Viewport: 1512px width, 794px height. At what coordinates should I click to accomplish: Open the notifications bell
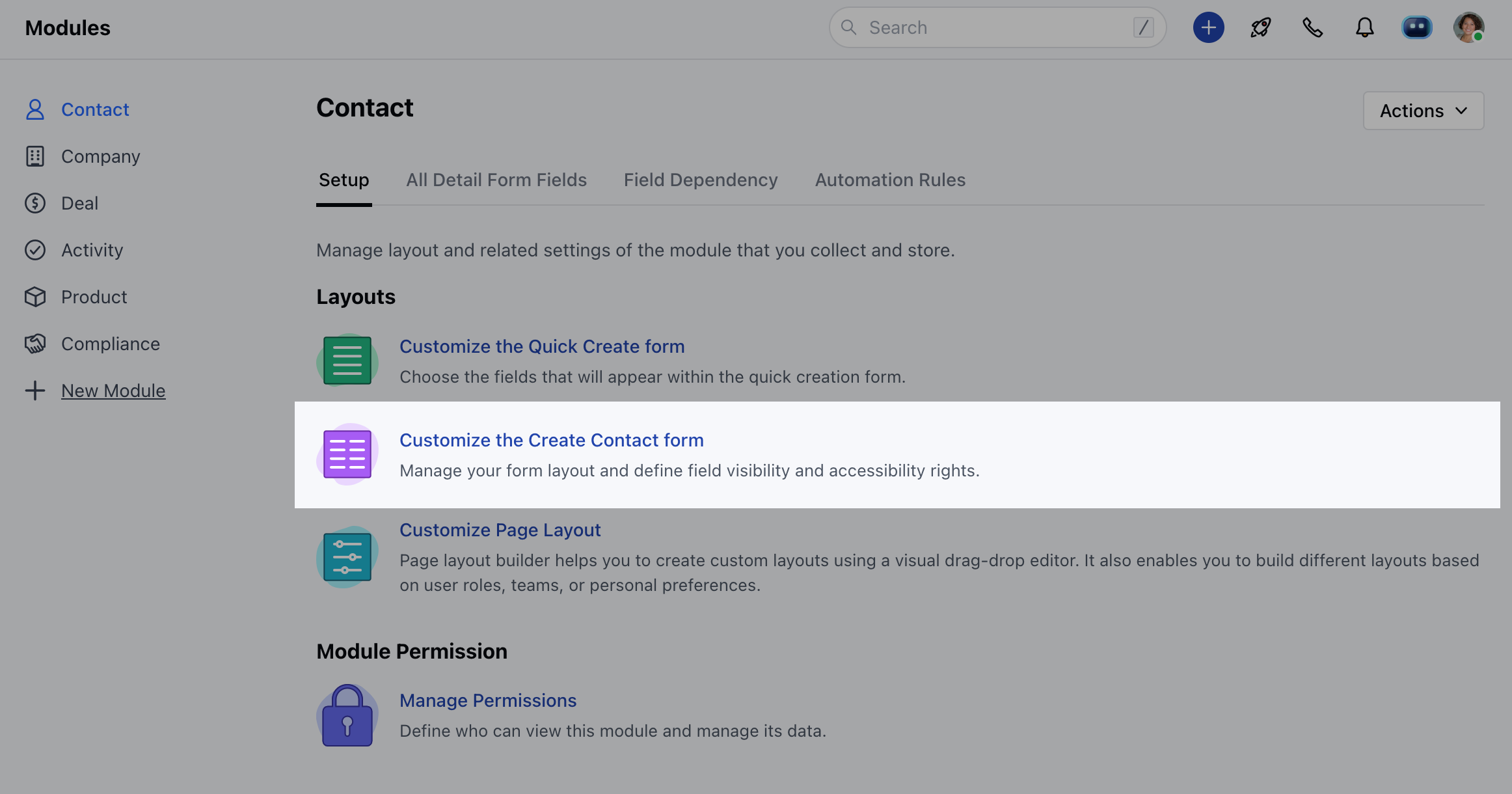(x=1364, y=28)
